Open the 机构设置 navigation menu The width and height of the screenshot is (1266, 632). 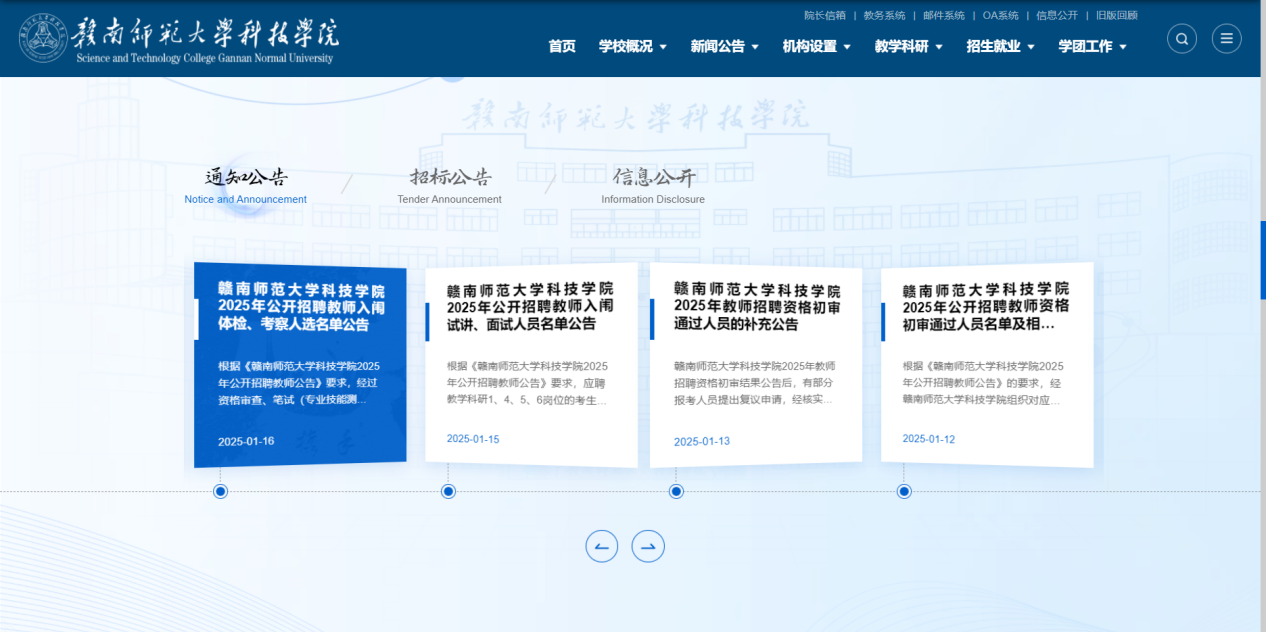[x=810, y=46]
